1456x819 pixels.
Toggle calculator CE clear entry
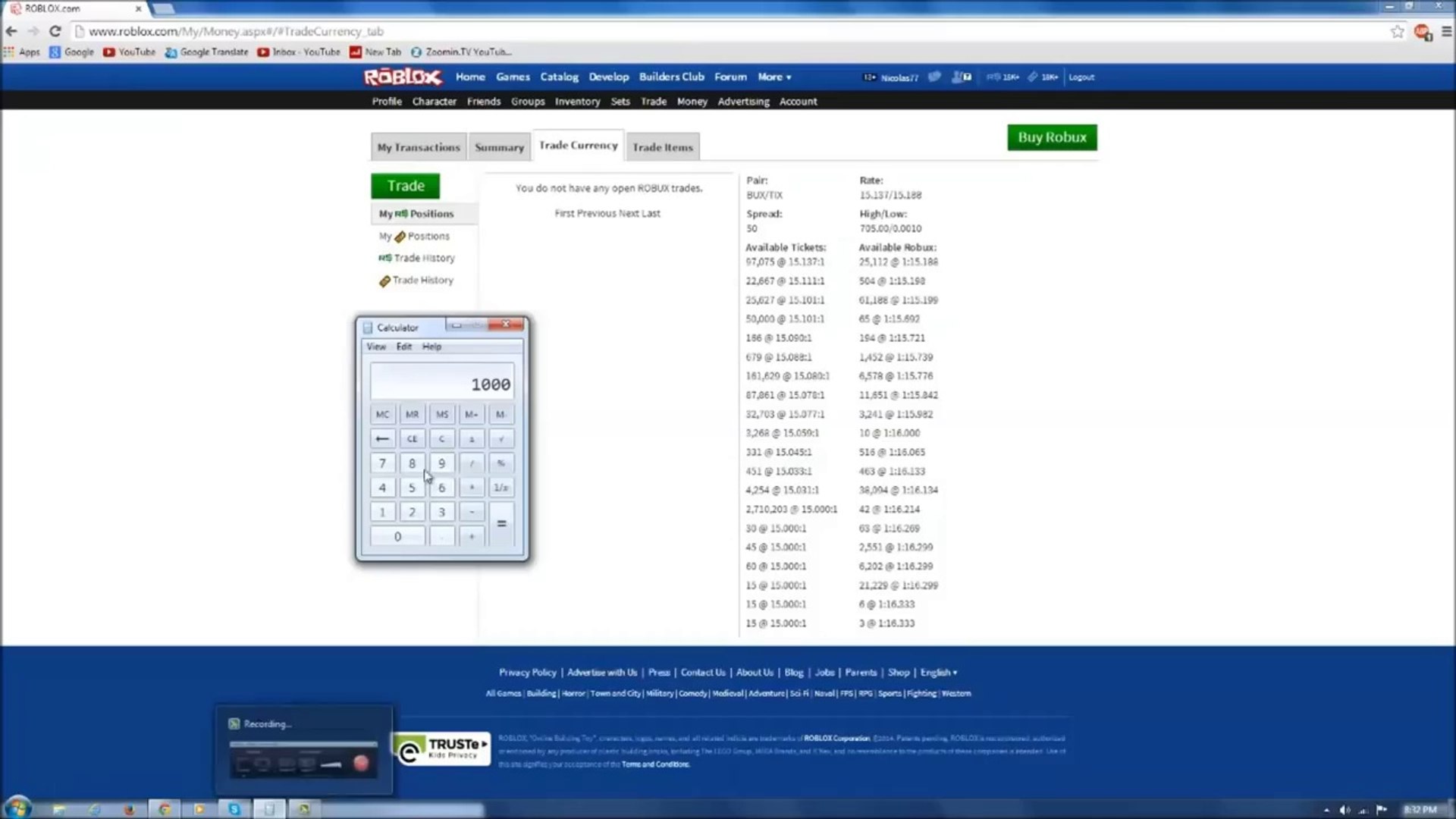(x=412, y=438)
